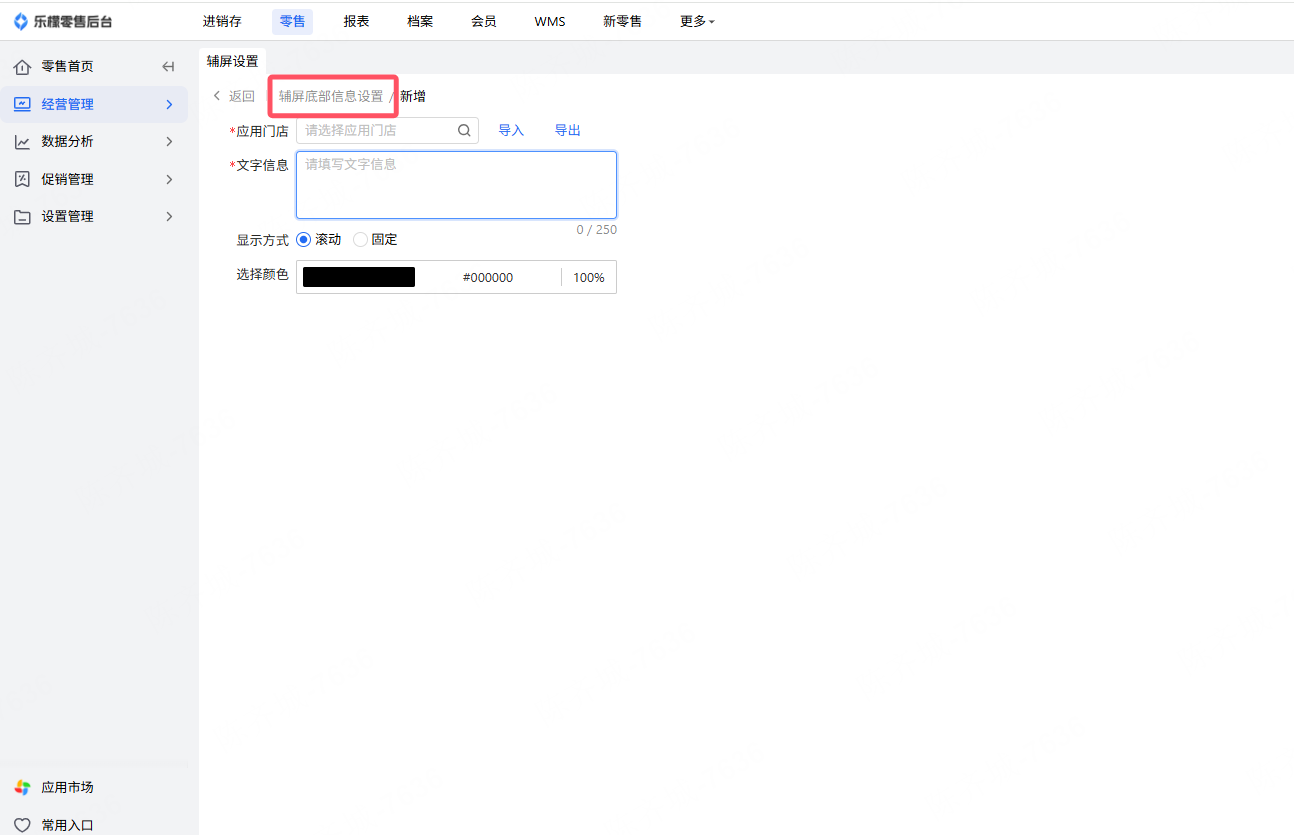The width and height of the screenshot is (1294, 835).
Task: Click the 应用门店 selection field
Action: (387, 130)
